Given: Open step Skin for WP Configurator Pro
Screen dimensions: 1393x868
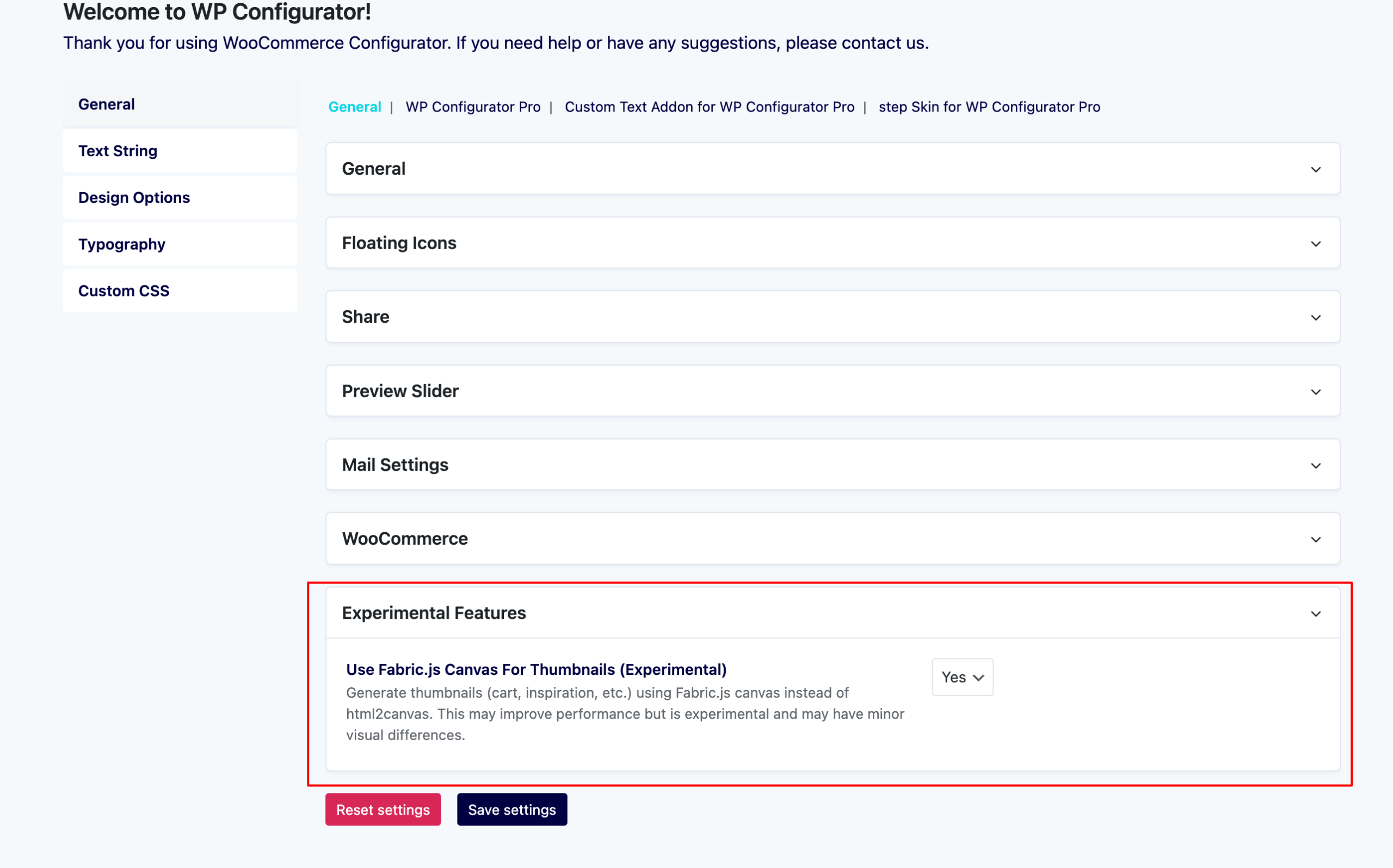Looking at the screenshot, I should pyautogui.click(x=989, y=107).
